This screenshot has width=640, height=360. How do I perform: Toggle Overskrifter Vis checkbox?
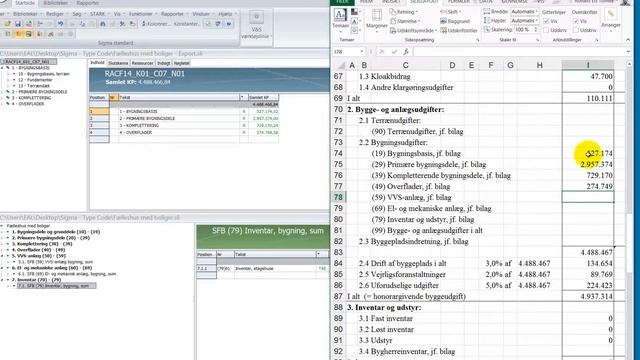pos(576,21)
